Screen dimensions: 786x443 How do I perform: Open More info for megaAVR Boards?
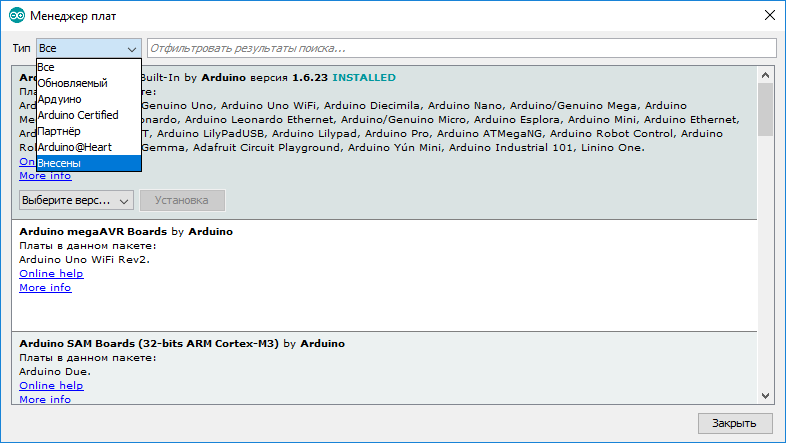tap(45, 288)
